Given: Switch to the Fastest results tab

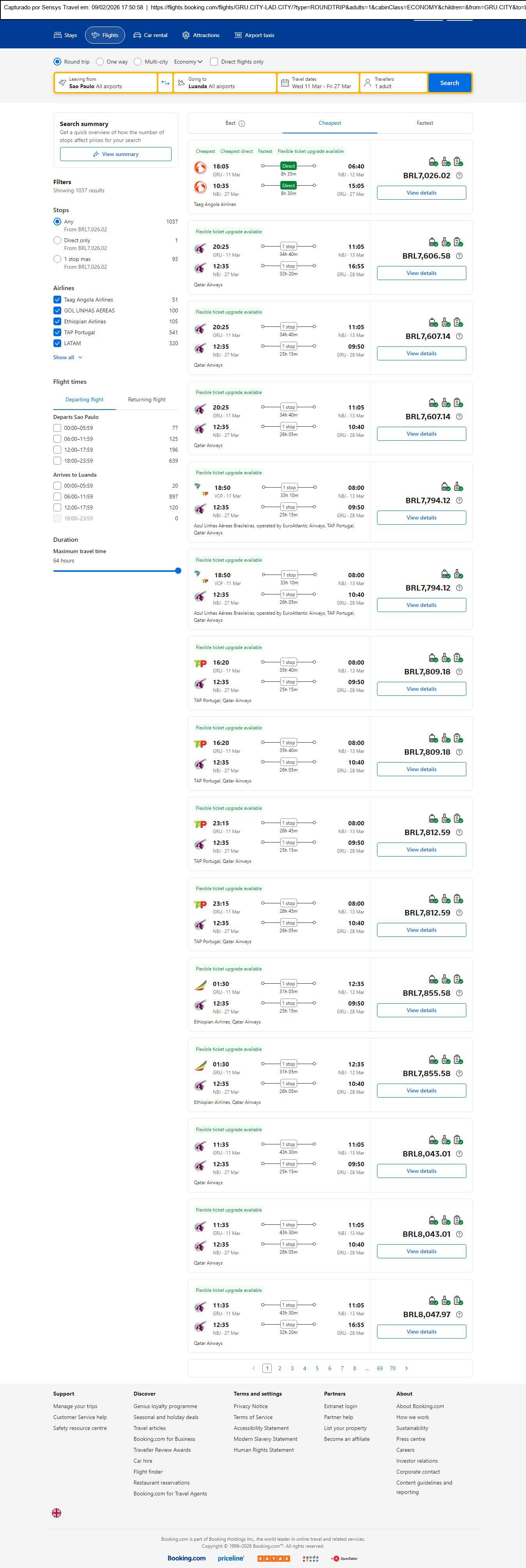Looking at the screenshot, I should [x=424, y=123].
